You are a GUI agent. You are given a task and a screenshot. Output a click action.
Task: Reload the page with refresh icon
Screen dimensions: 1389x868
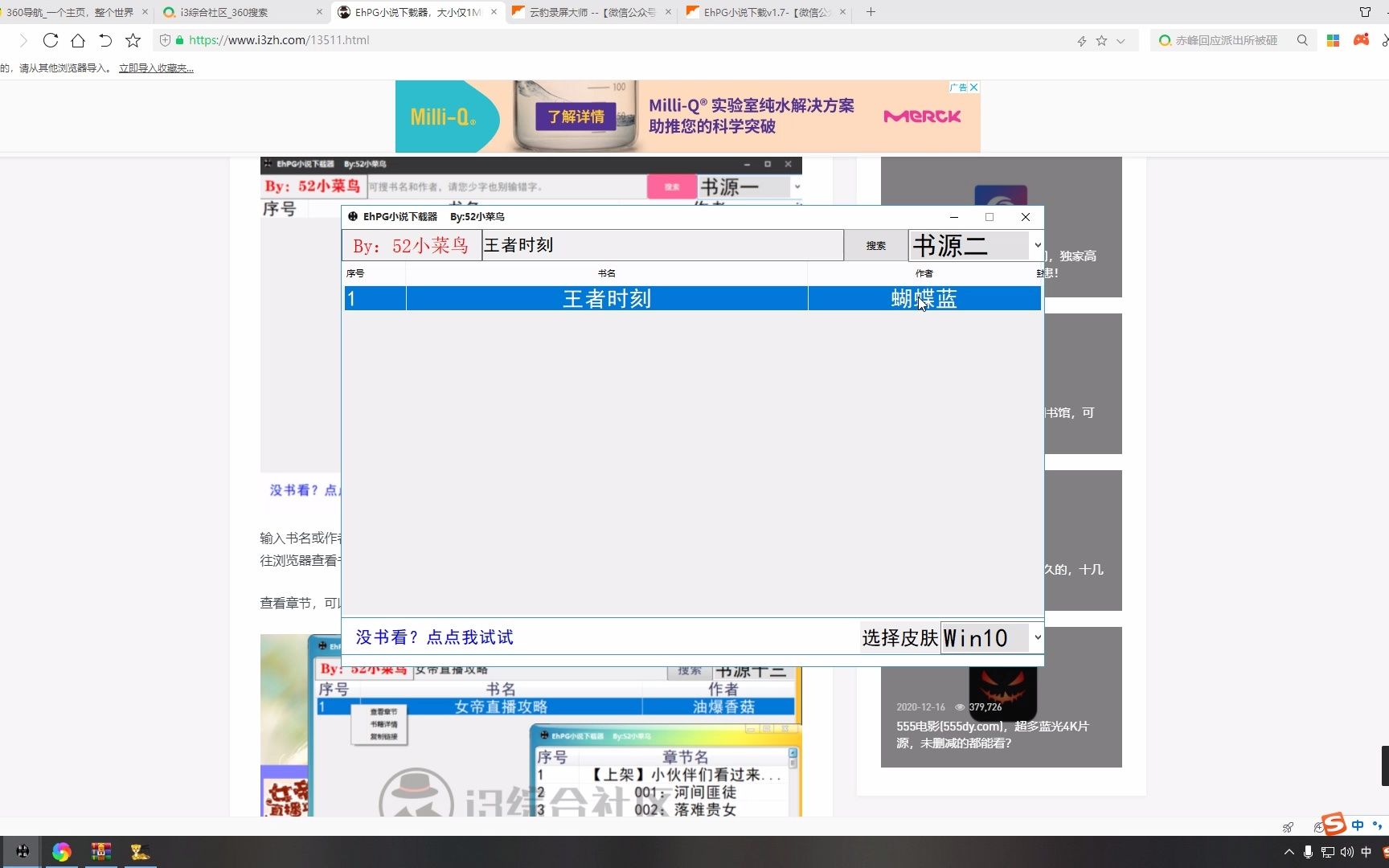[51, 40]
